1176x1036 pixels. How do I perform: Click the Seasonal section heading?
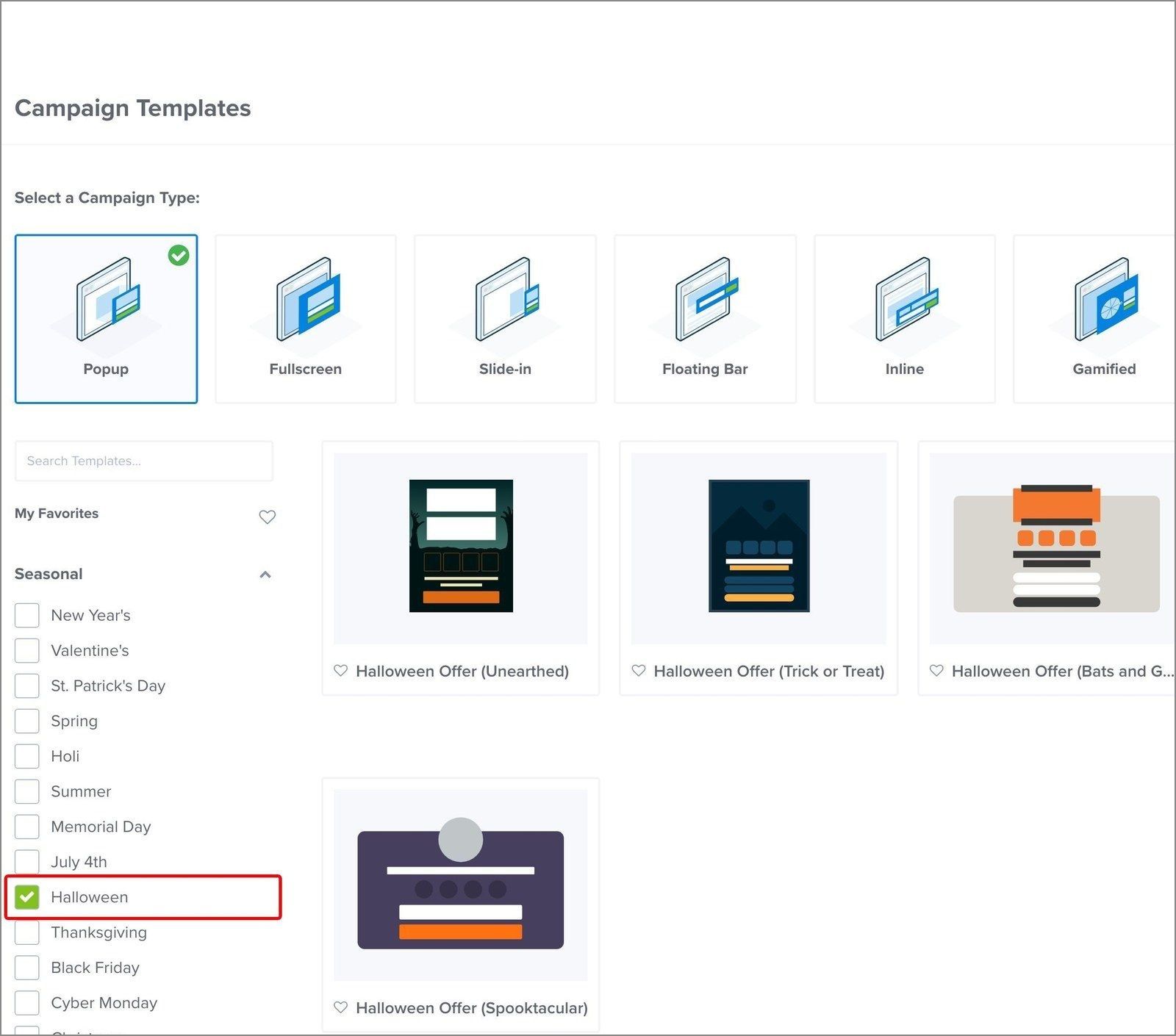[49, 574]
